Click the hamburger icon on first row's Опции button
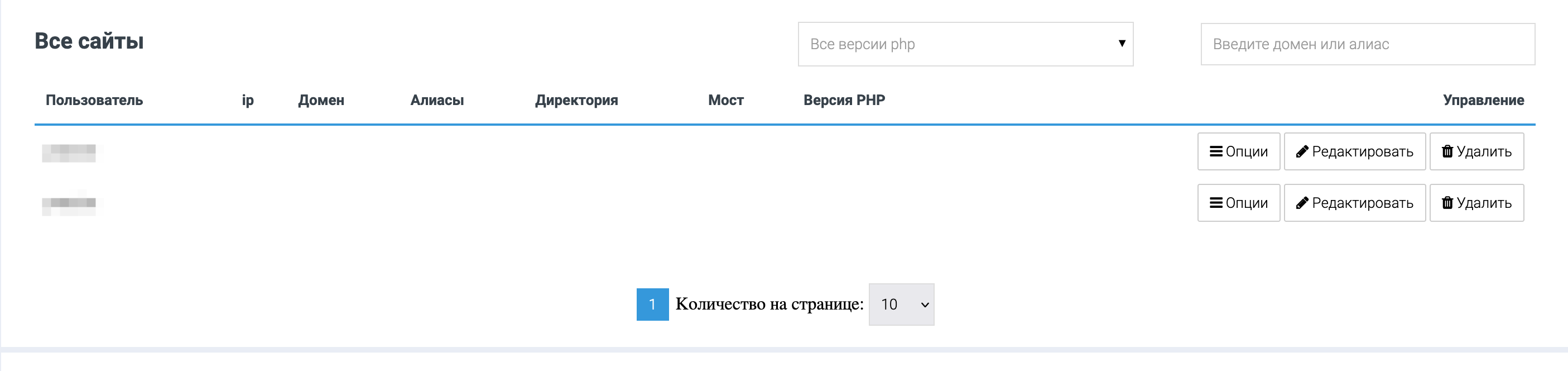Screen dimensions: 1568x371 (1215, 151)
